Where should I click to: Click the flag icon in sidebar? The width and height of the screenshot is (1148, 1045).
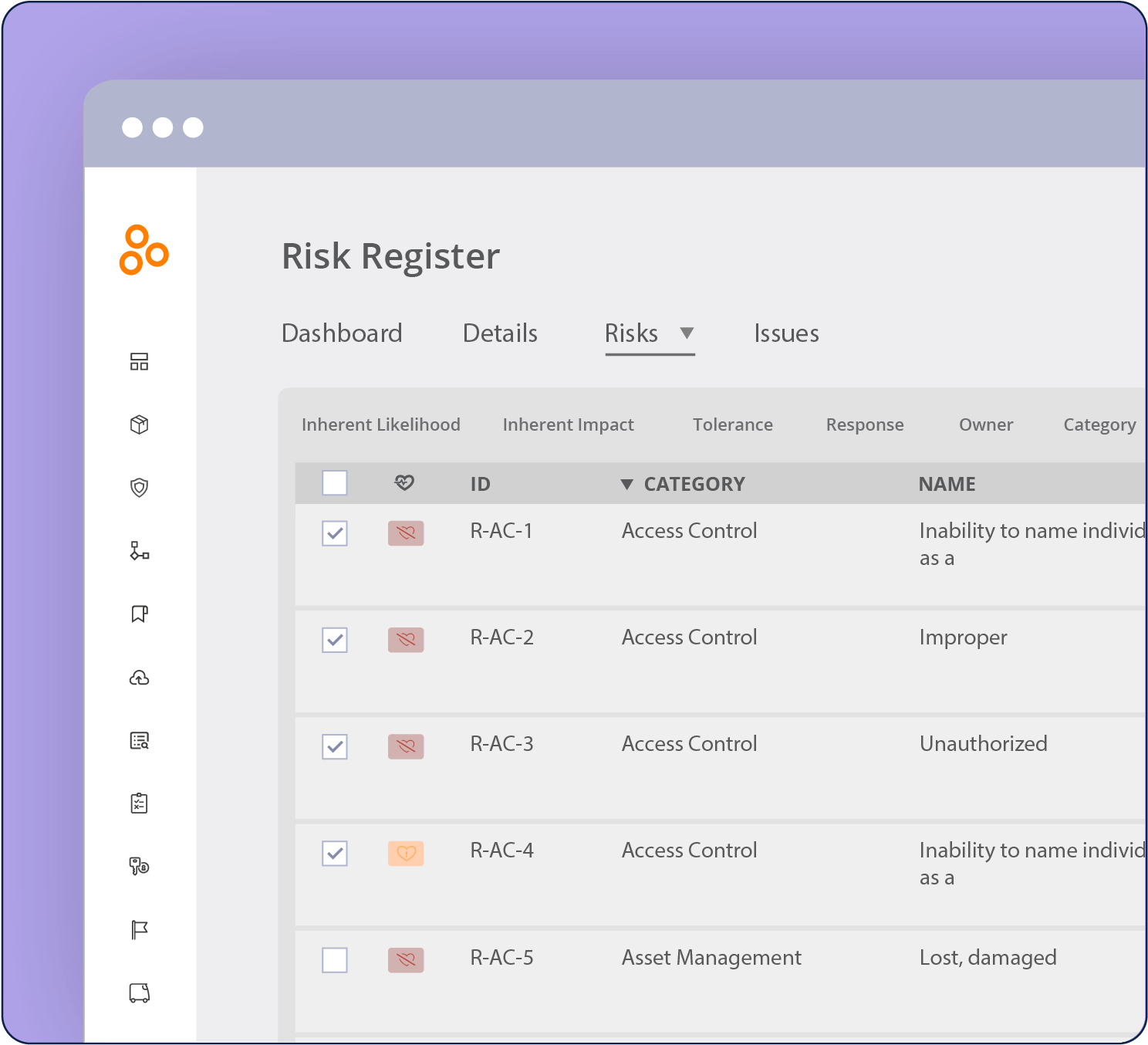coord(139,930)
